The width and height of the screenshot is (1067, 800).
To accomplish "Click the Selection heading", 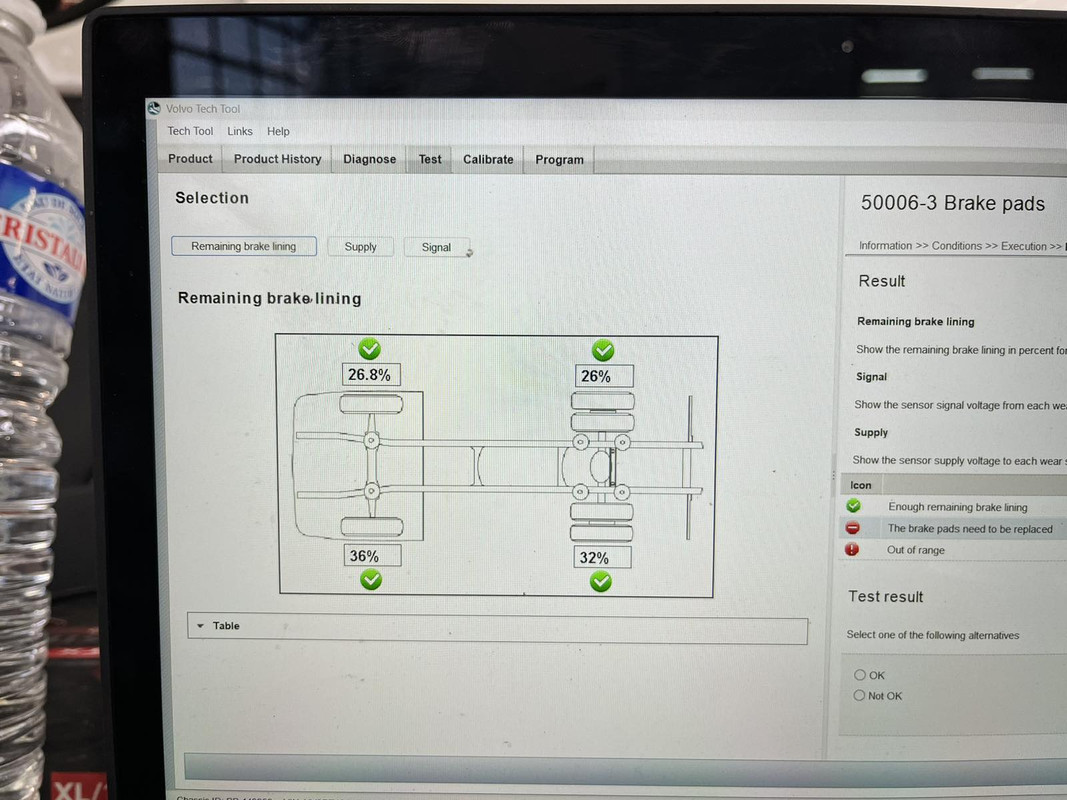I will pyautogui.click(x=212, y=198).
